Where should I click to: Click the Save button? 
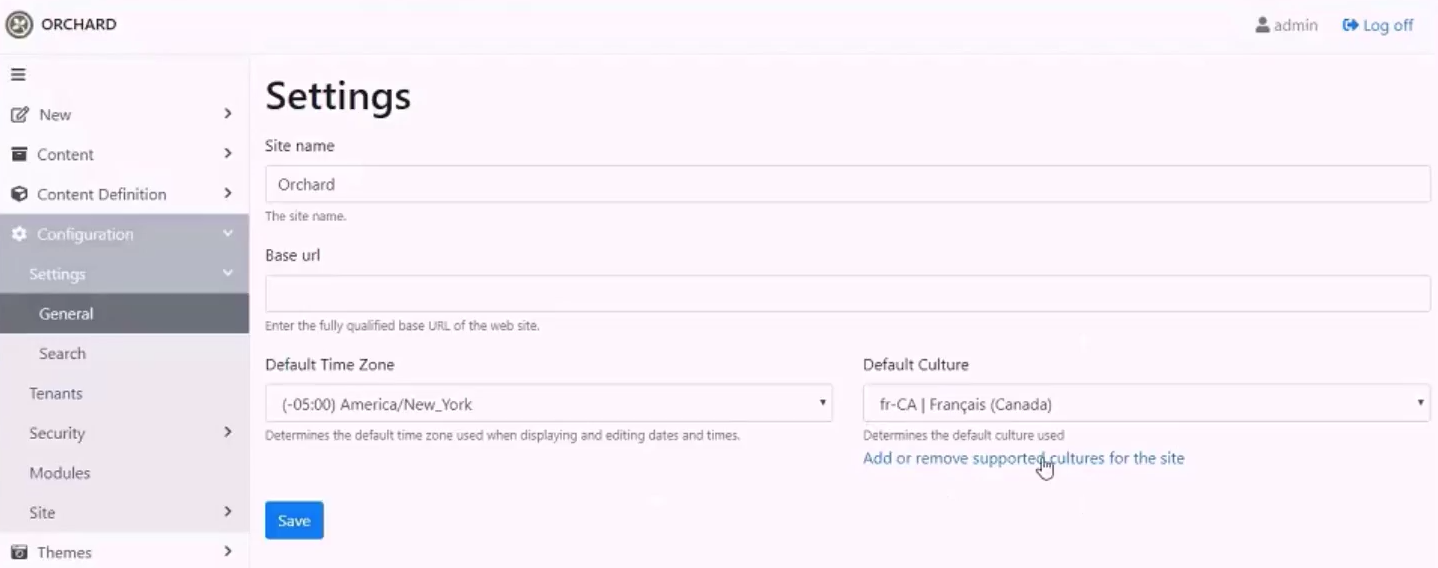[x=294, y=520]
